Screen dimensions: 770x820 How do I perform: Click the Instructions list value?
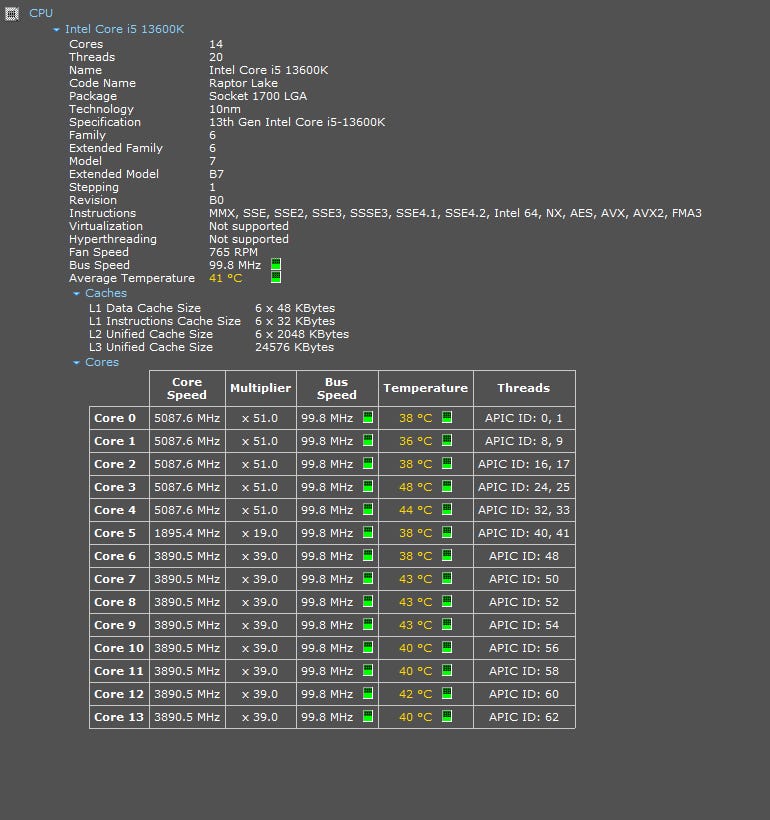click(x=456, y=213)
